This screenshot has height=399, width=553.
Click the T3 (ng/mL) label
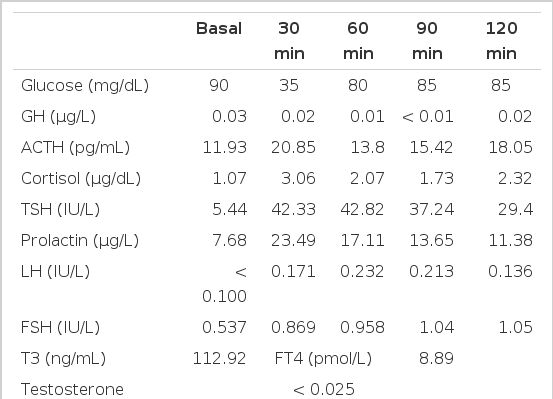[x=63, y=358]
